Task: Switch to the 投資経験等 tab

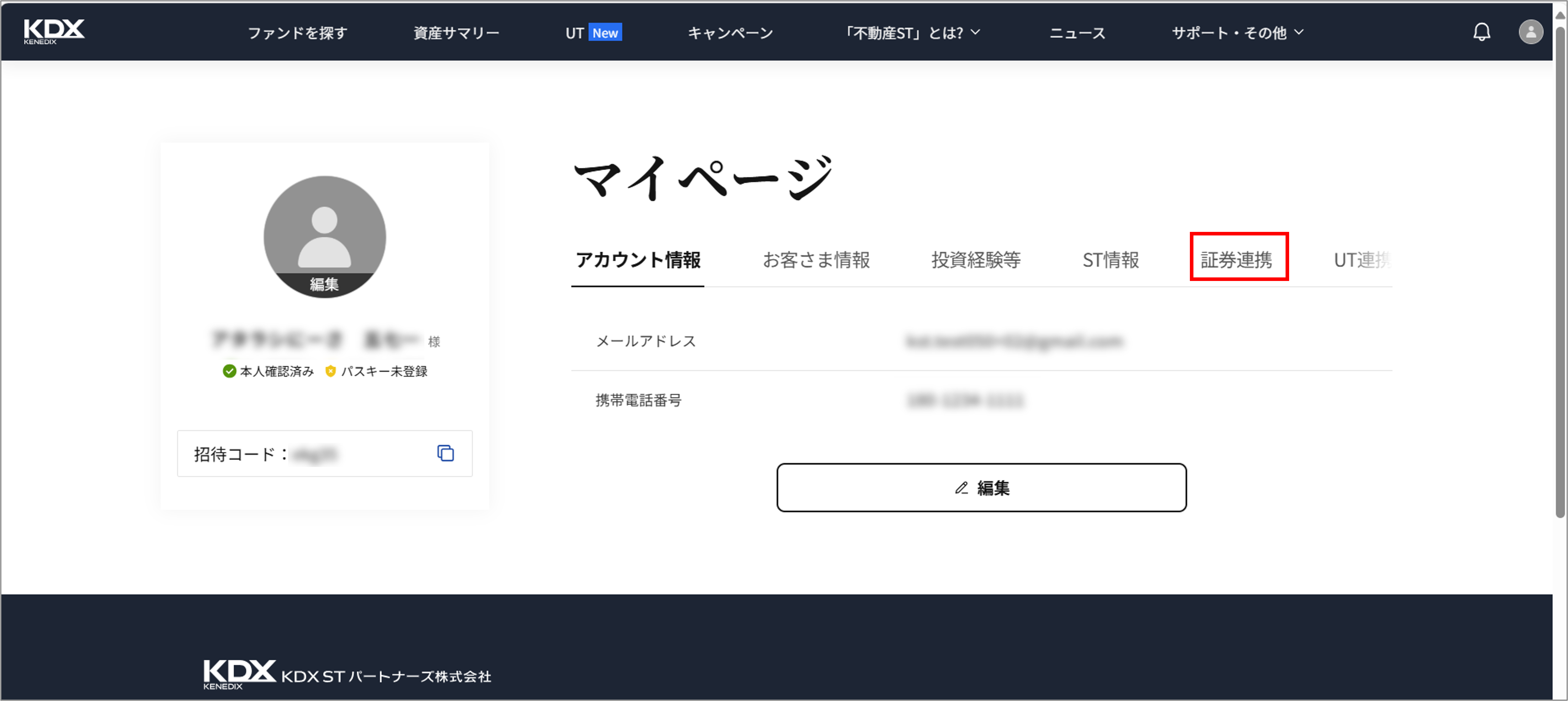Action: click(x=976, y=260)
